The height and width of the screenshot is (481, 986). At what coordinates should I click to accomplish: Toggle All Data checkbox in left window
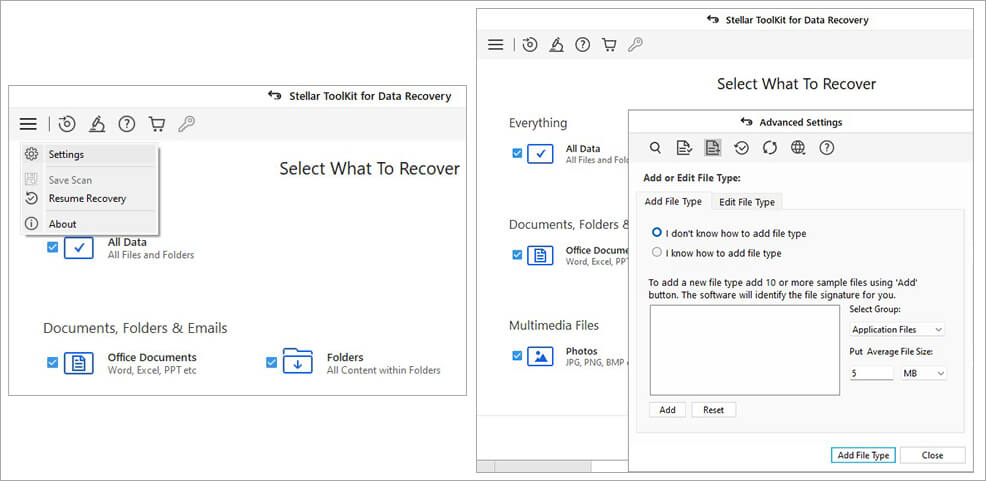point(52,247)
